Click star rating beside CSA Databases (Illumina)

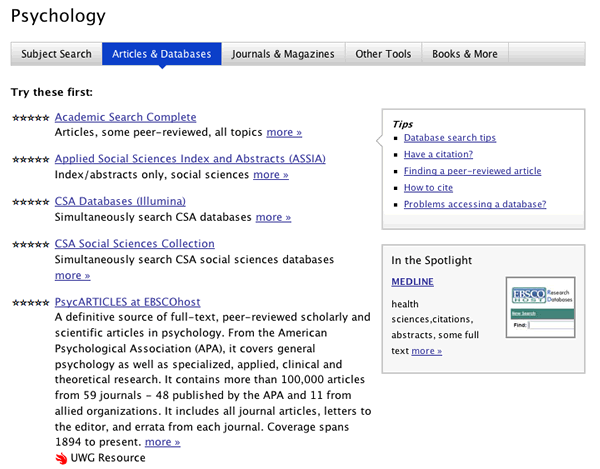(31, 202)
